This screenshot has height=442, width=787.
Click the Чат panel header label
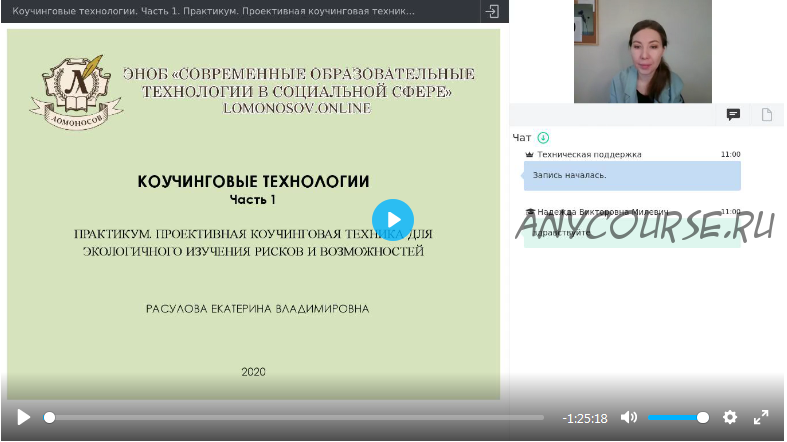pyautogui.click(x=521, y=138)
